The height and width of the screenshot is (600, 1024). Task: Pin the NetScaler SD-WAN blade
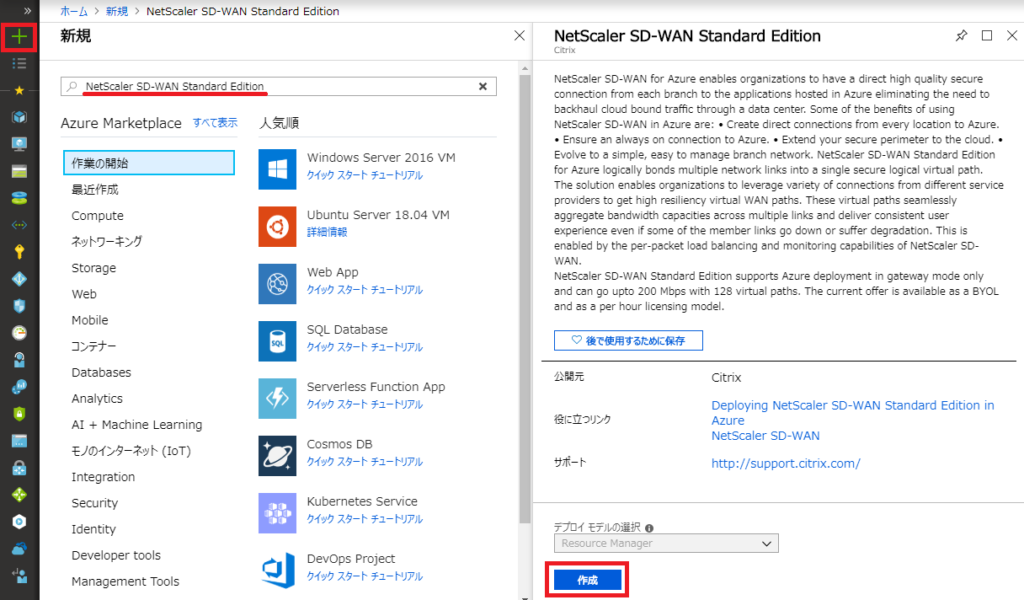coord(961,35)
